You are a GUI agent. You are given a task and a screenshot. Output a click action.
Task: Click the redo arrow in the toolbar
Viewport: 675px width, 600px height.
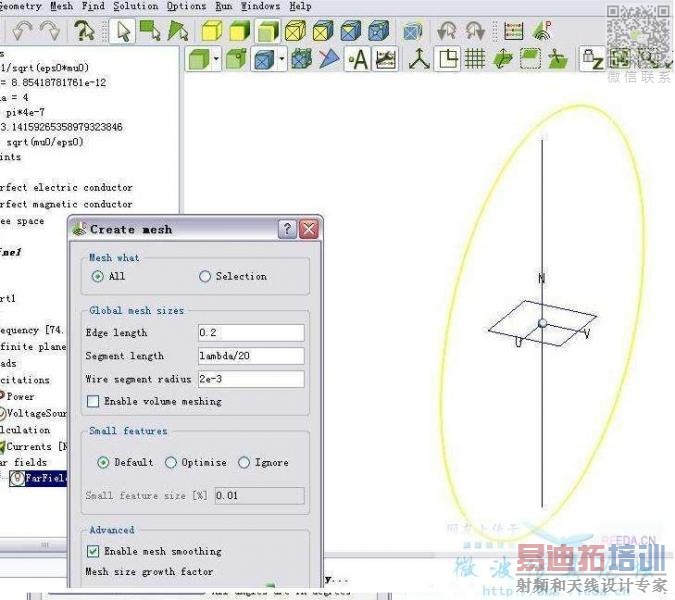(50, 31)
